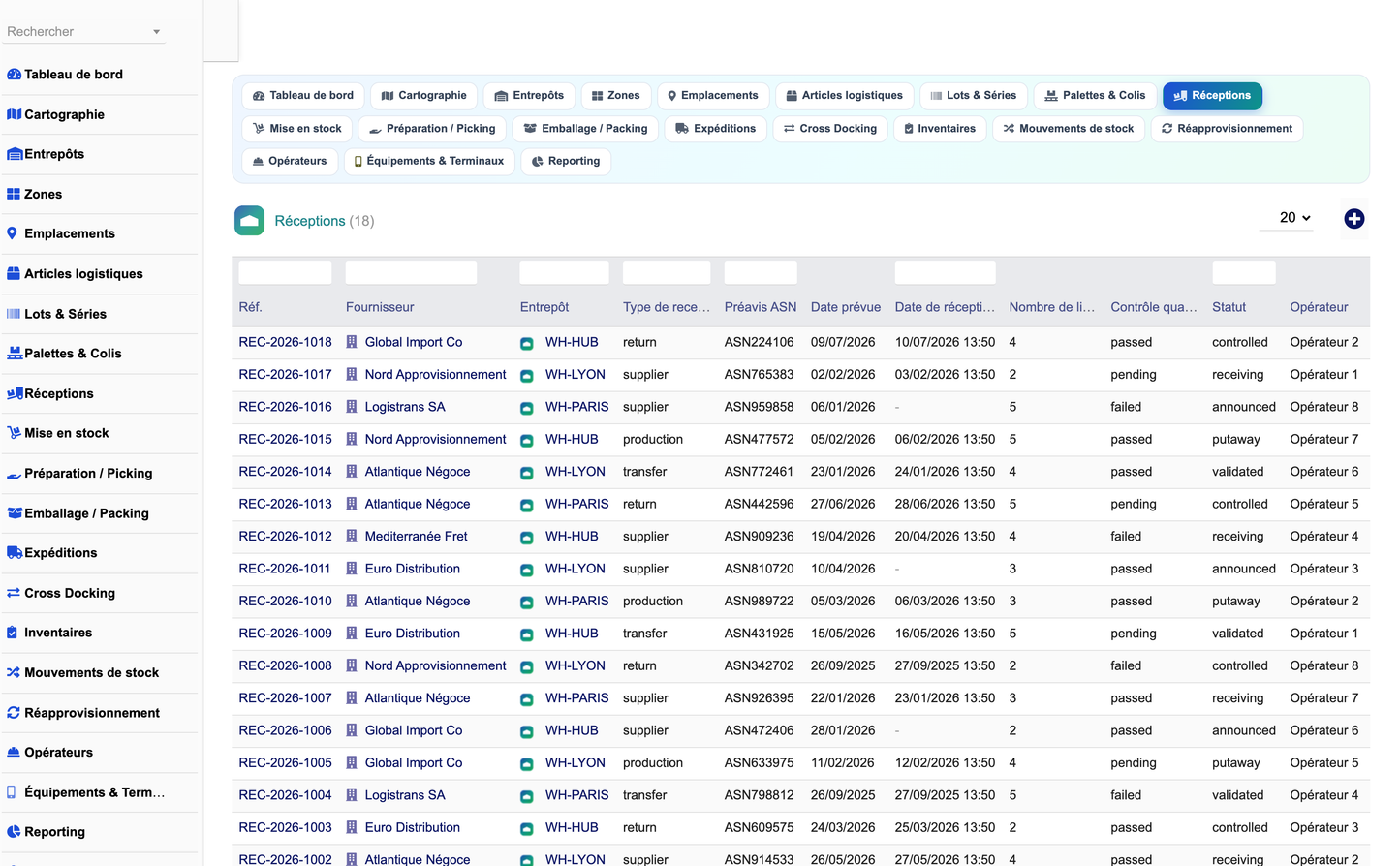
Task: Click the Palettes & Colis pallet icon in sidebar
Action: [x=14, y=354]
